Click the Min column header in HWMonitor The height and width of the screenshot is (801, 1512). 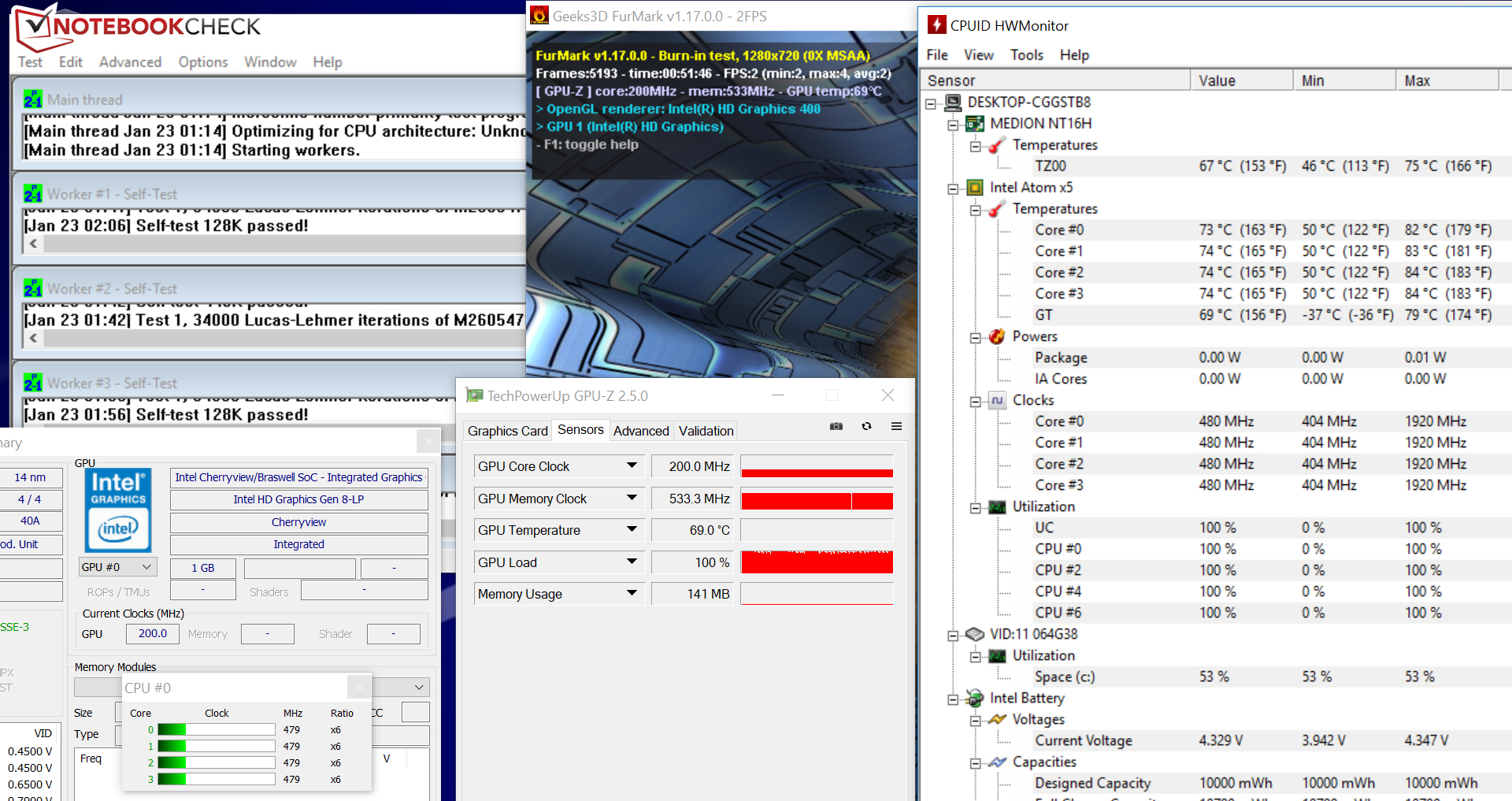coord(1345,80)
